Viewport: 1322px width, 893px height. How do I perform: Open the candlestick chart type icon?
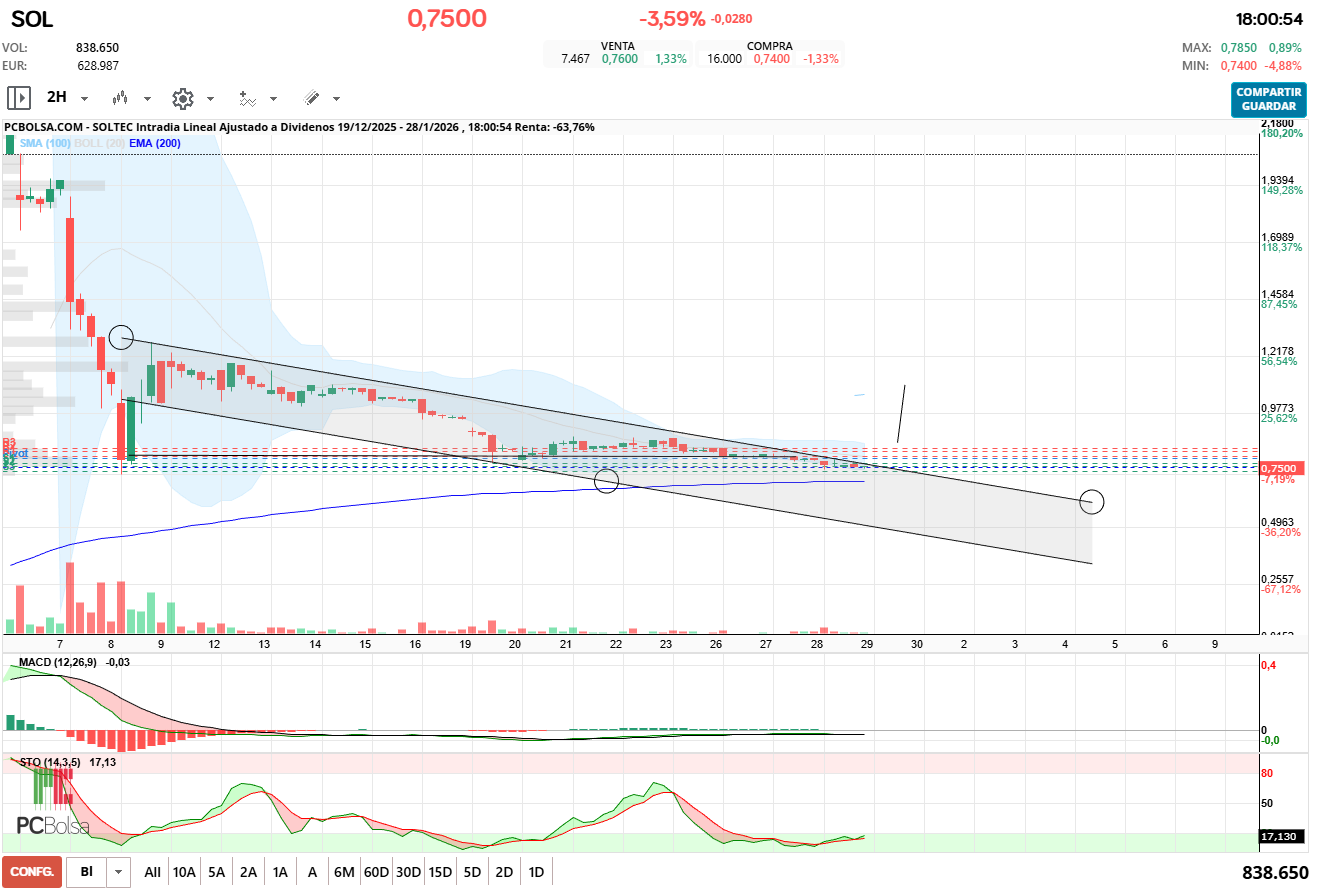tap(121, 98)
